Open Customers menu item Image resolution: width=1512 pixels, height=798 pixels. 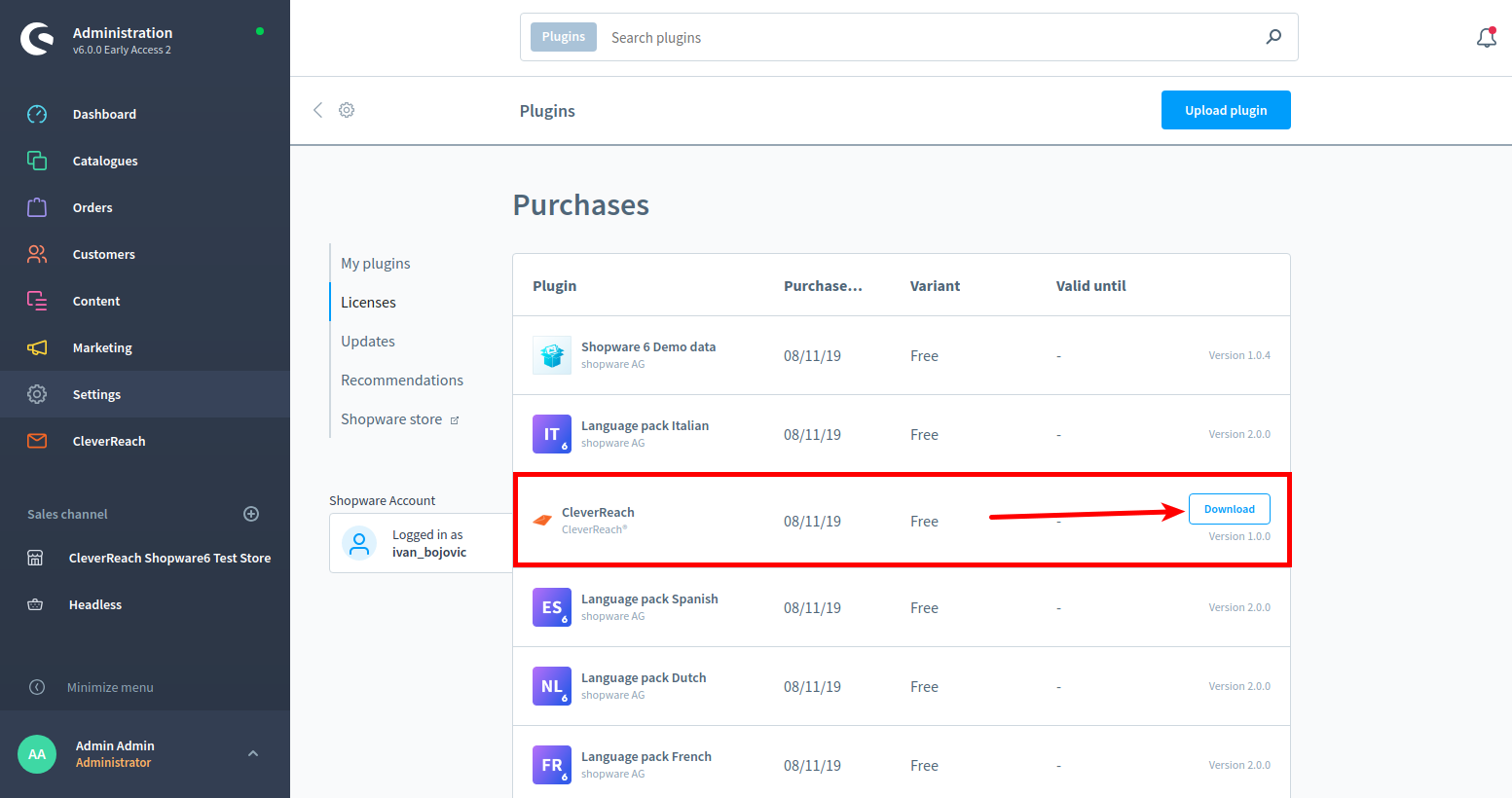(104, 254)
